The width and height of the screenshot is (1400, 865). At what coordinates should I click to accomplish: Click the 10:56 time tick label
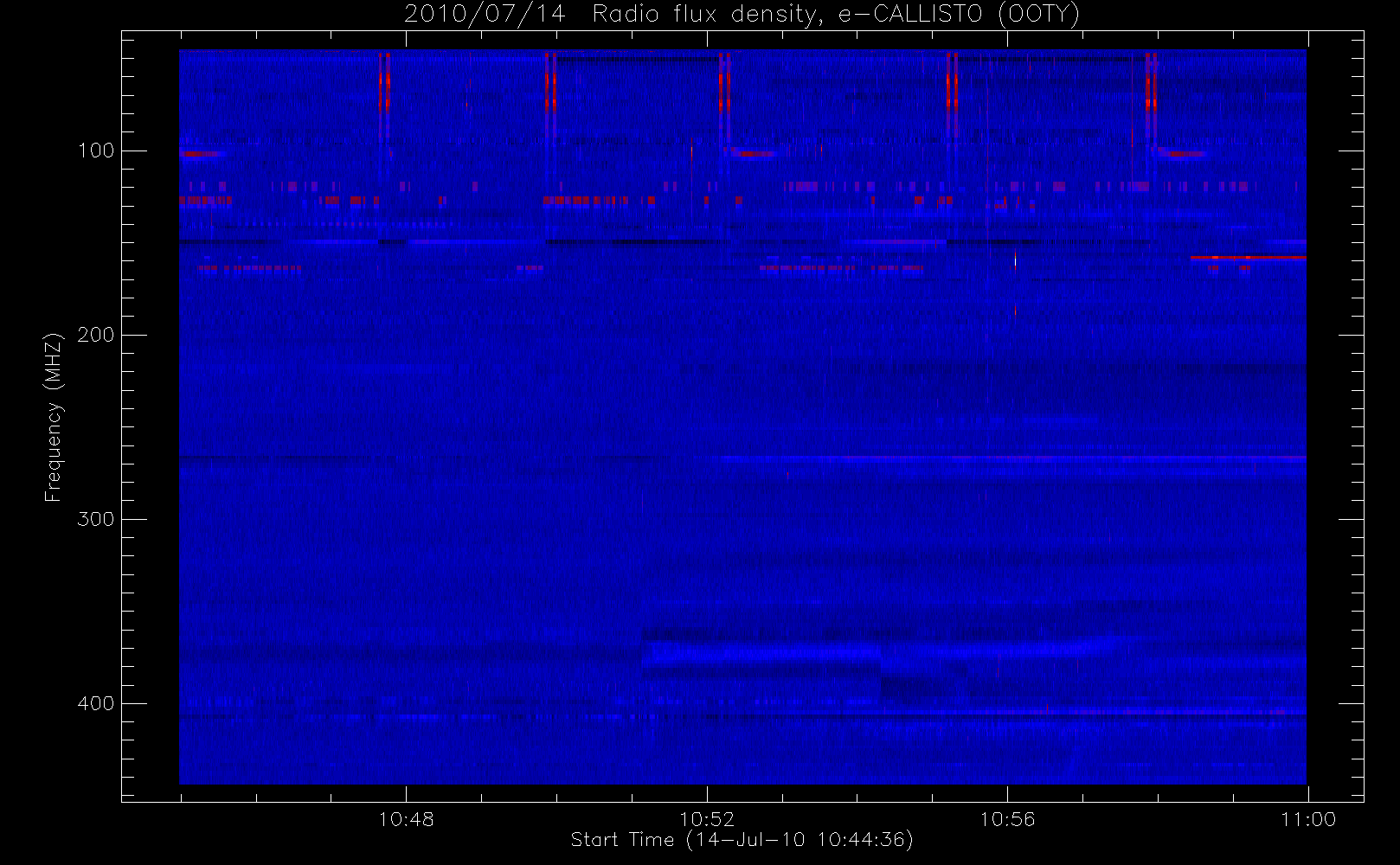tap(1007, 819)
